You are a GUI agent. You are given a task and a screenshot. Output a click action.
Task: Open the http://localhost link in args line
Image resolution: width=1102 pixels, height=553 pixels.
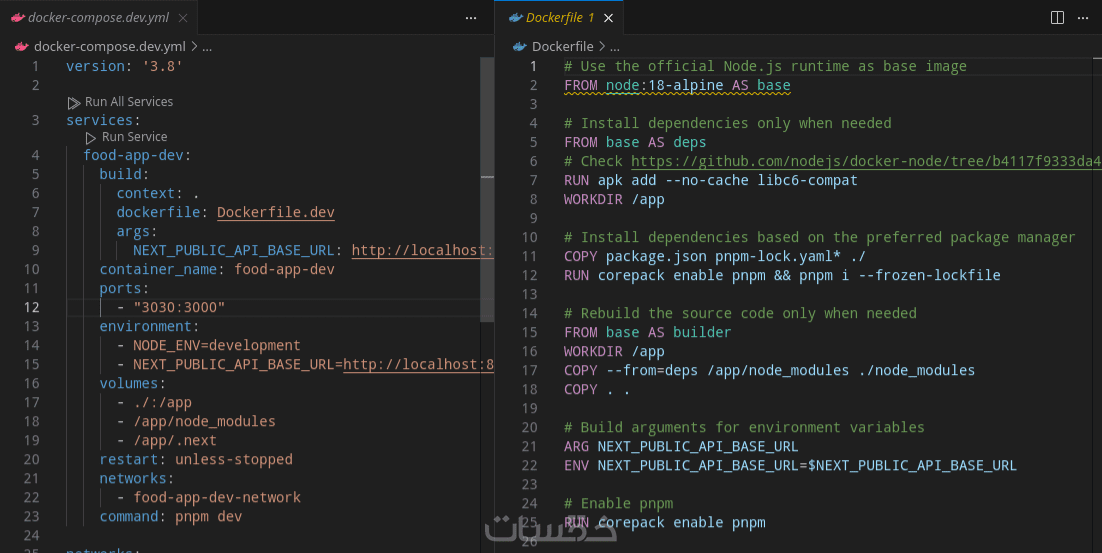pos(422,250)
